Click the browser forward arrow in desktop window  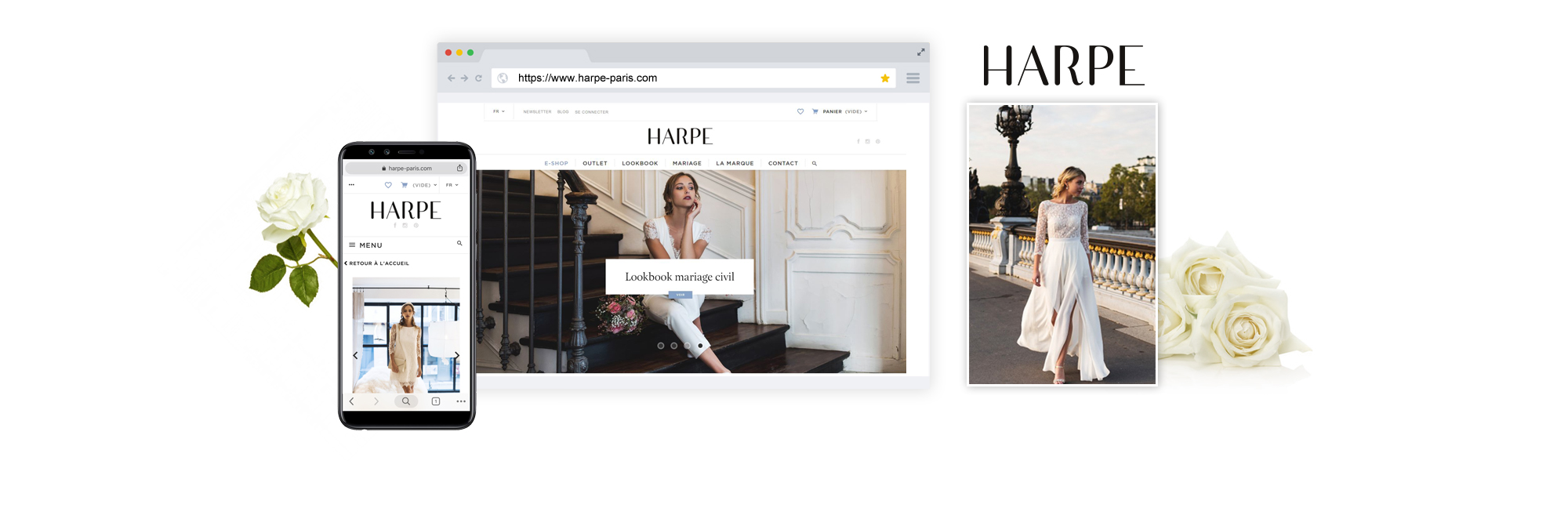[464, 78]
